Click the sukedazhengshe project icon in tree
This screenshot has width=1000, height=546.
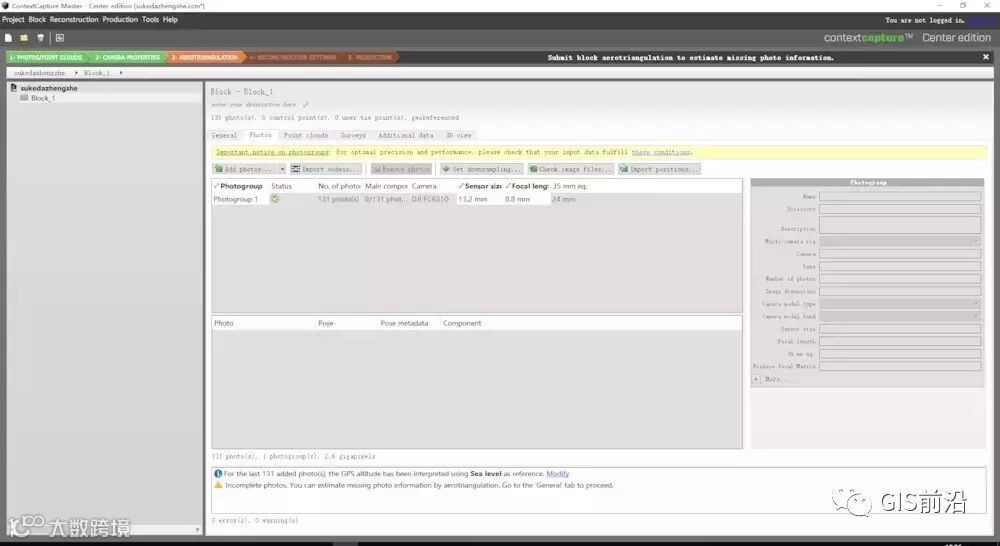(13, 88)
